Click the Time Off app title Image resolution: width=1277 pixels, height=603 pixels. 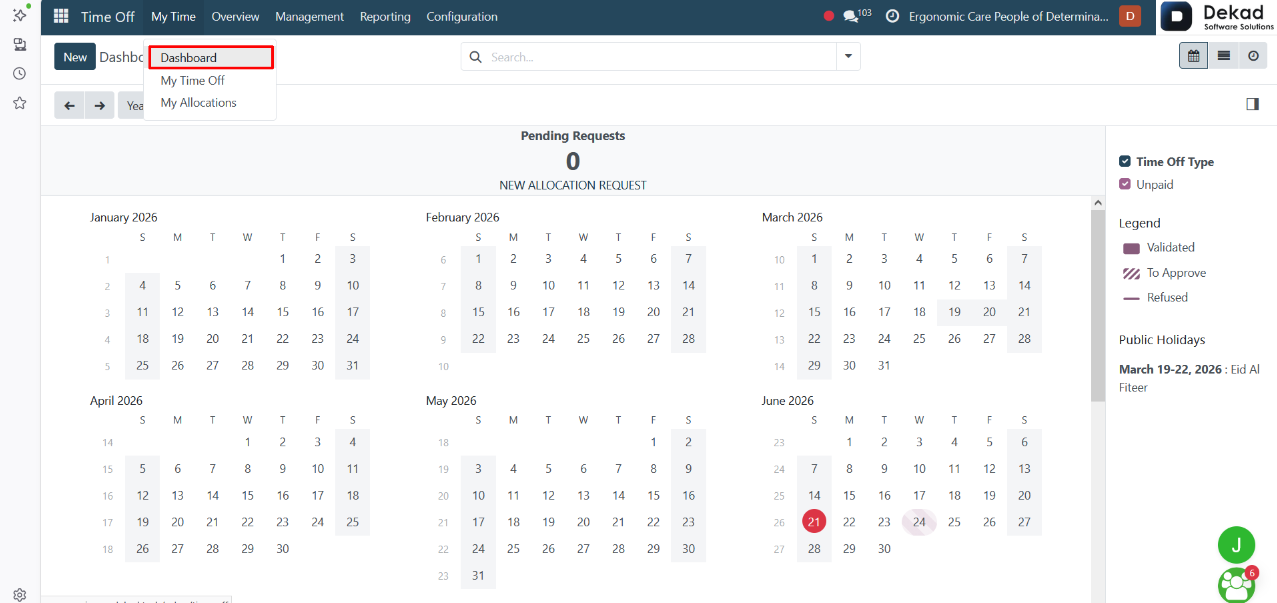[108, 16]
